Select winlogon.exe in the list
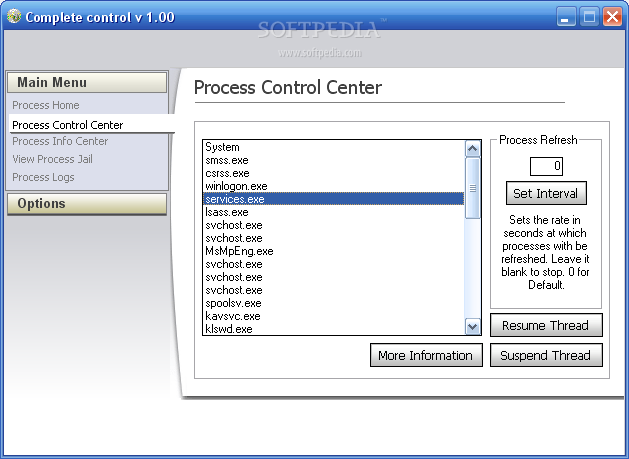629x459 pixels. [334, 186]
